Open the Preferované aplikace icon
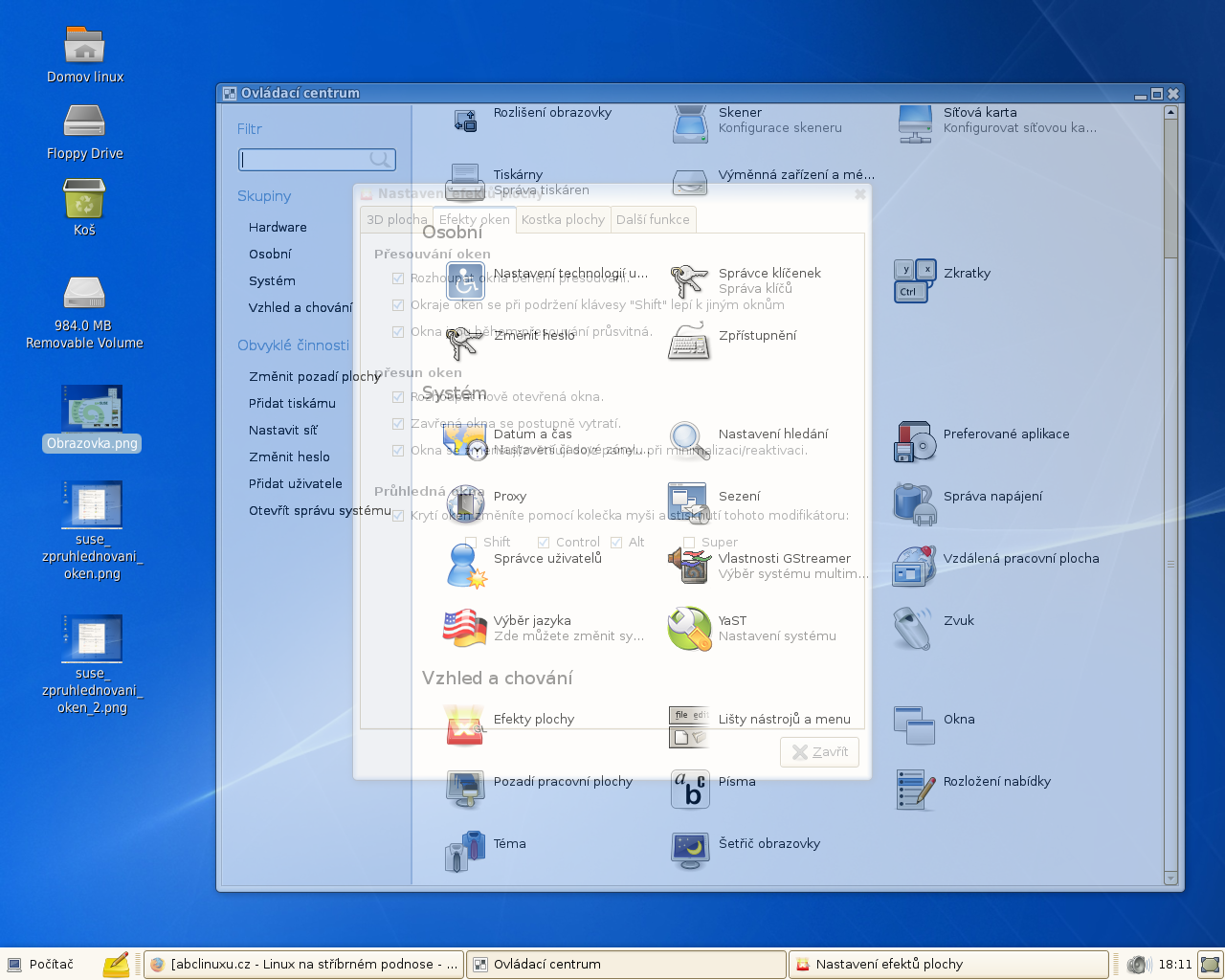 (915, 442)
